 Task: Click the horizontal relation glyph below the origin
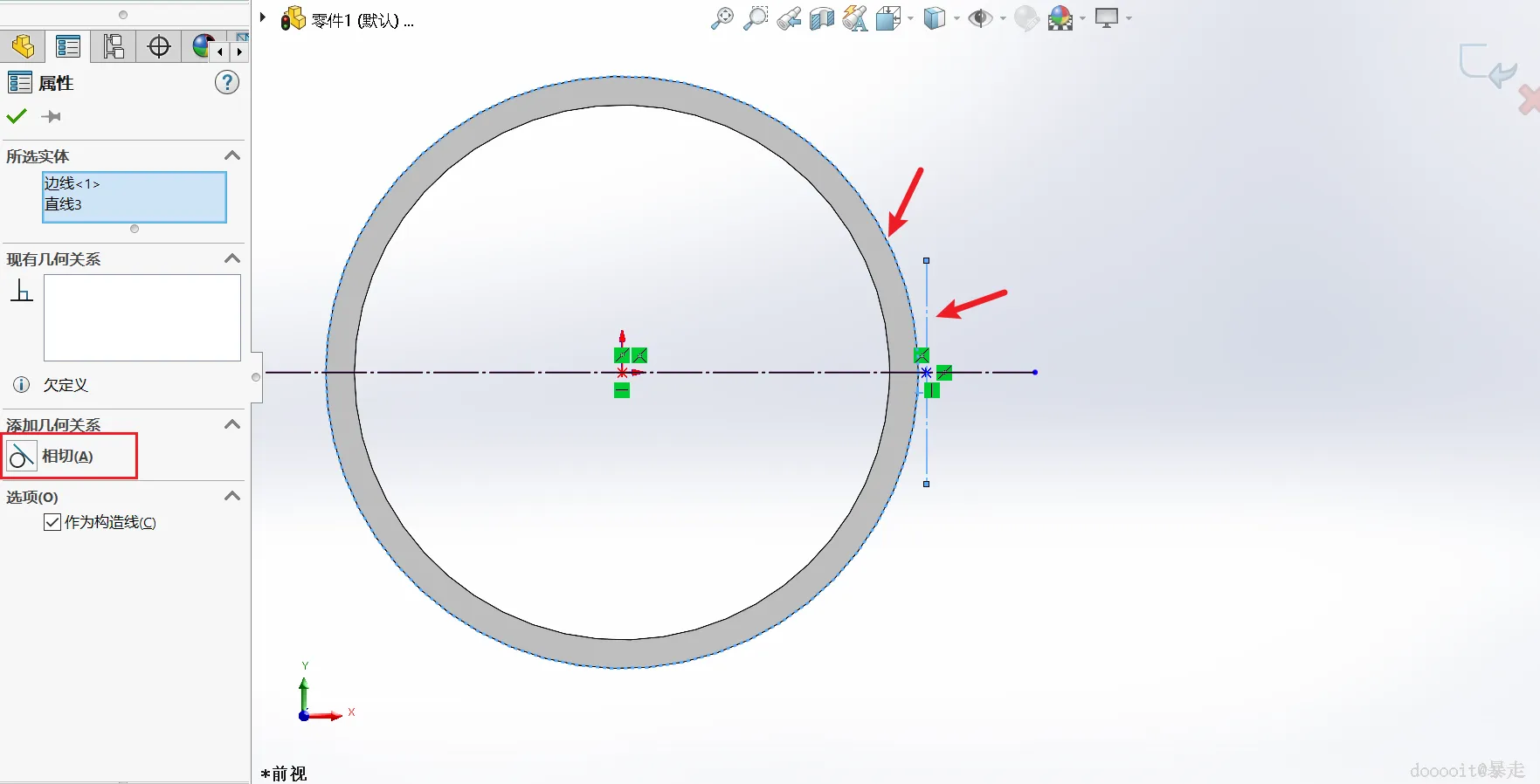[622, 390]
